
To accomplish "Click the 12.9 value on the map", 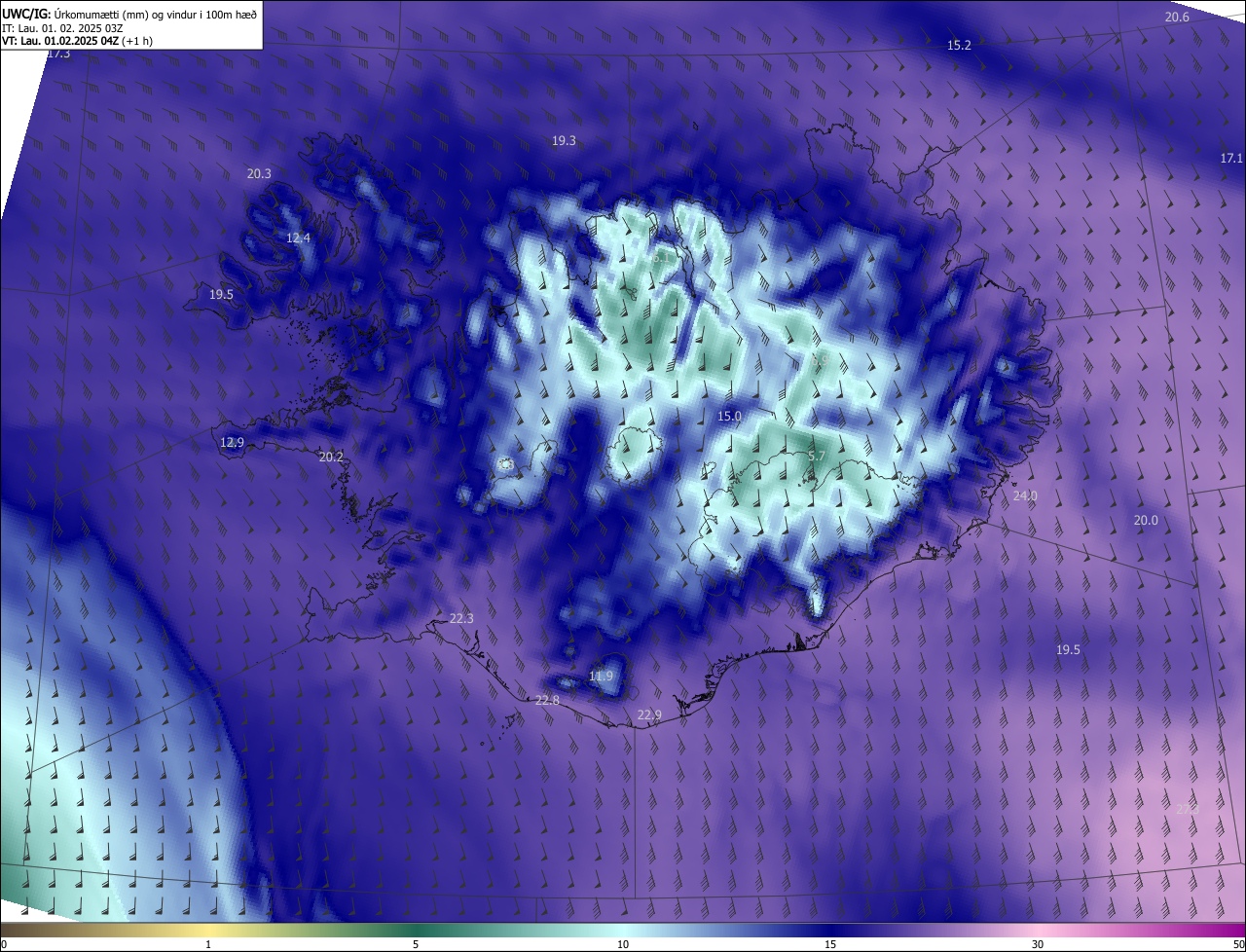I will click(232, 443).
